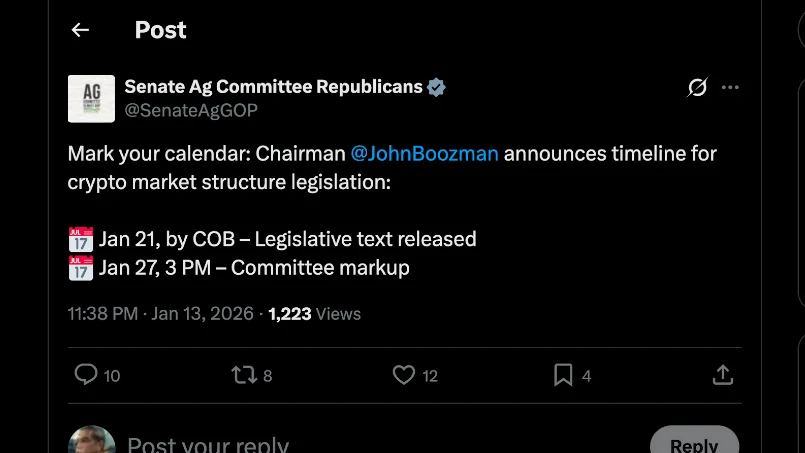Bookmark this post
Screen dimensions: 805x453
pos(563,375)
